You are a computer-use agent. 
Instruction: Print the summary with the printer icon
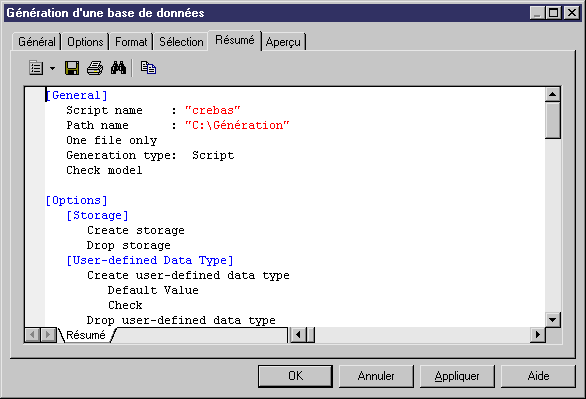coord(95,68)
